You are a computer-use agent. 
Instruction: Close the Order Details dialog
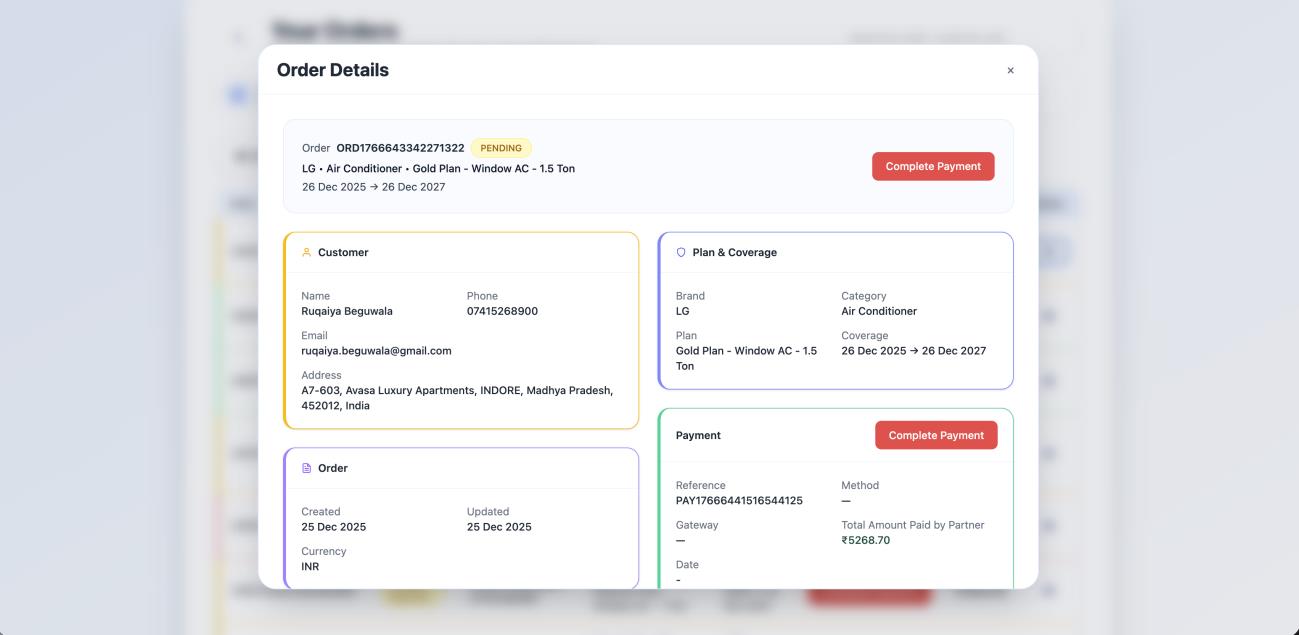[x=1010, y=71]
